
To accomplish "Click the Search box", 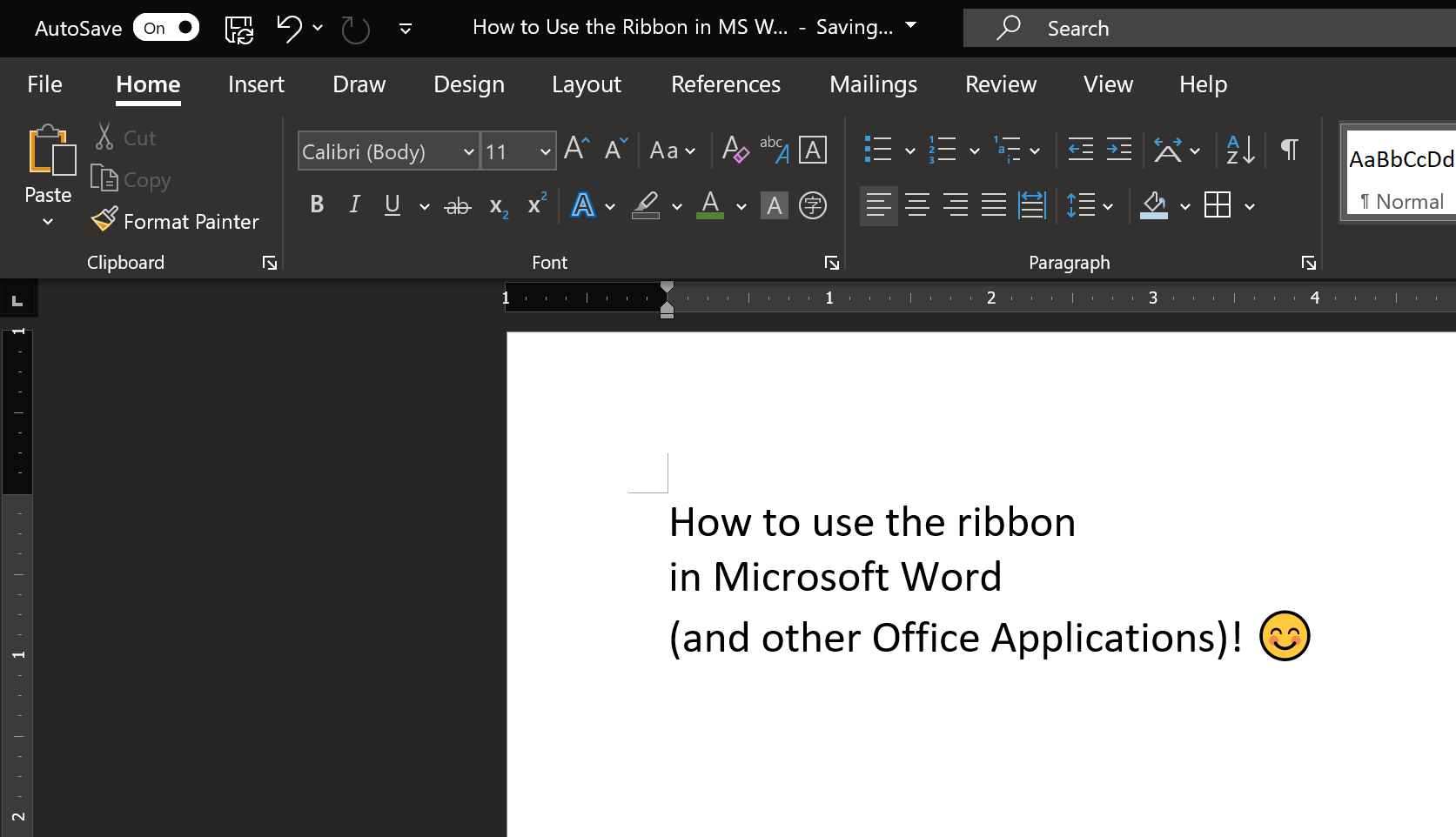I will click(x=1210, y=28).
